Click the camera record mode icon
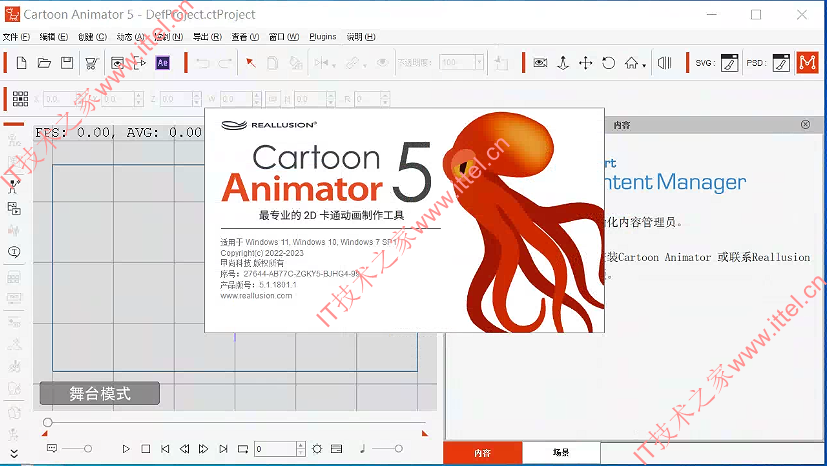This screenshot has width=827, height=466. 665,63
